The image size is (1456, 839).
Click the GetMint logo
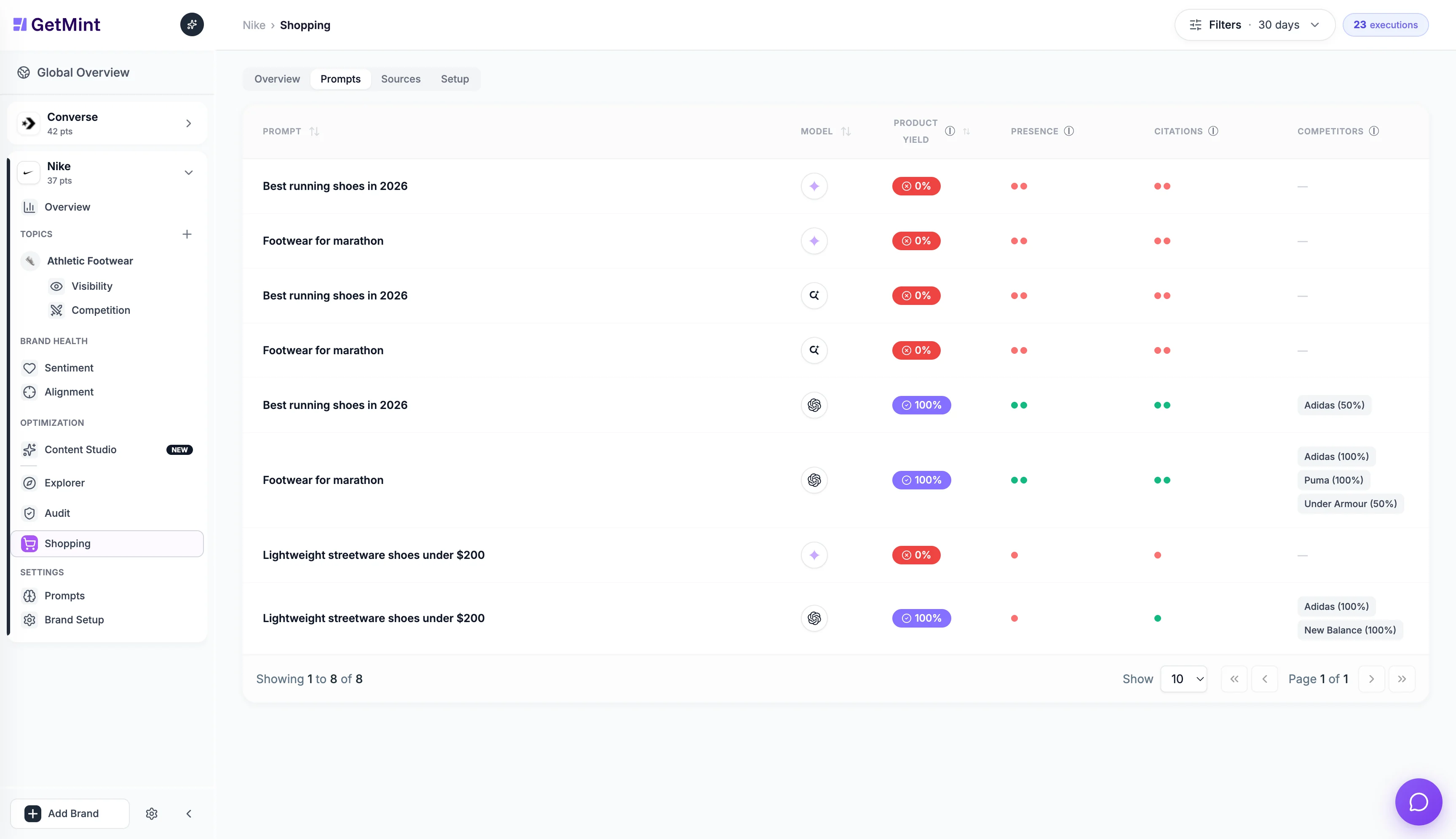pos(56,24)
